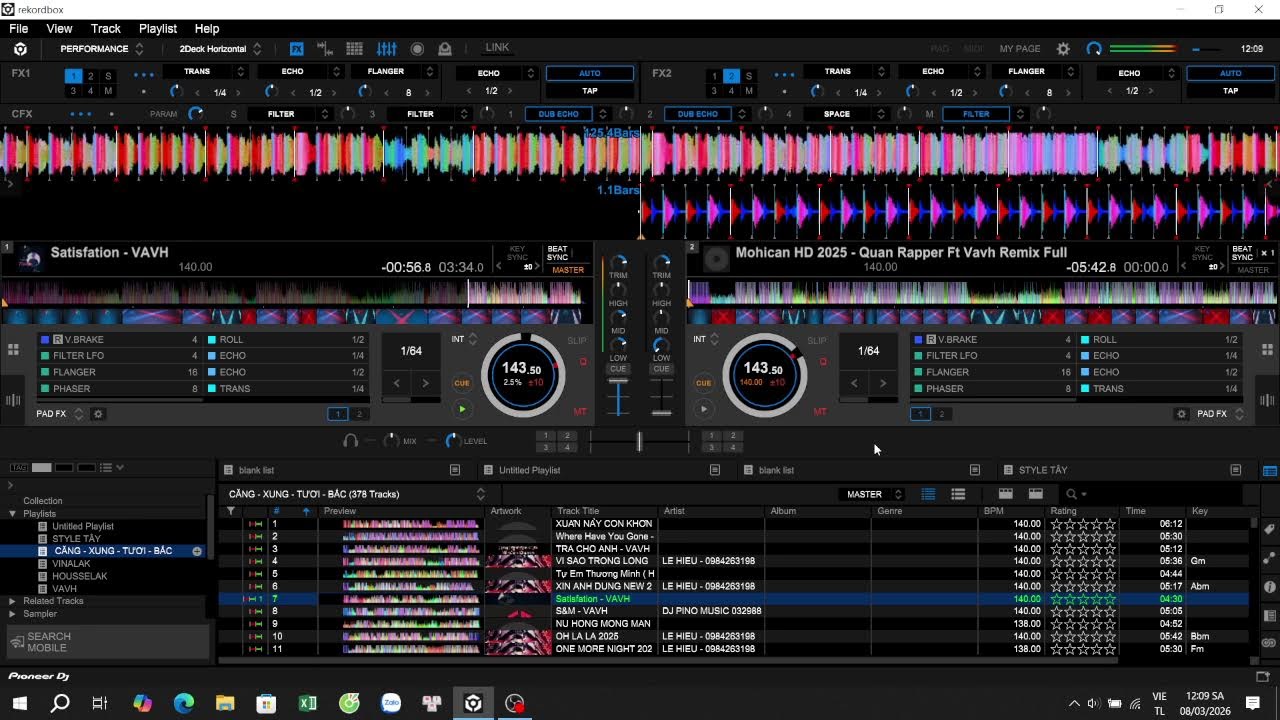Image resolution: width=1280 pixels, height=720 pixels.
Task: Click the headphones icon near MIX knob
Action: pyautogui.click(x=350, y=440)
